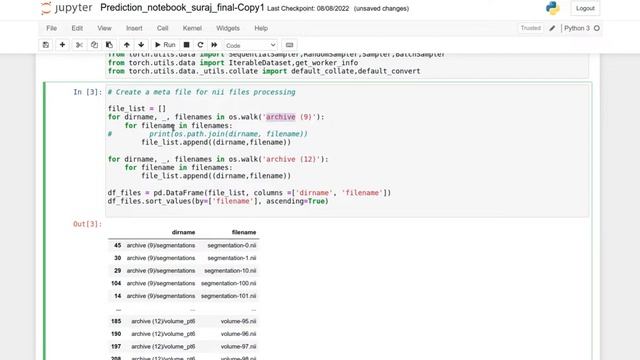Click the filename column header

pyautogui.click(x=244, y=232)
